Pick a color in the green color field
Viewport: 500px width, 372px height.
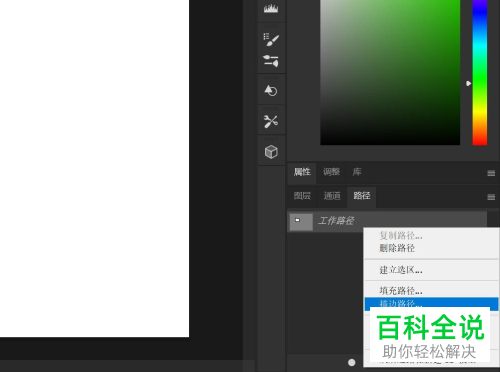tap(390, 72)
